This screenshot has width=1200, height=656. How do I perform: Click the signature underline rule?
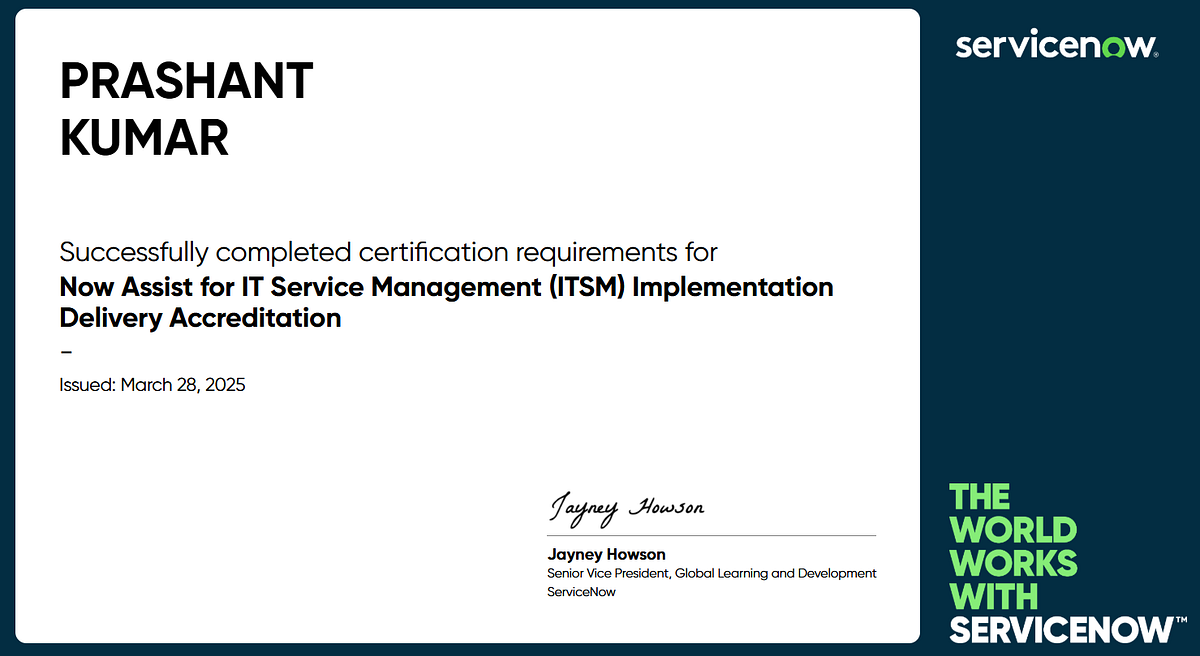tap(711, 533)
